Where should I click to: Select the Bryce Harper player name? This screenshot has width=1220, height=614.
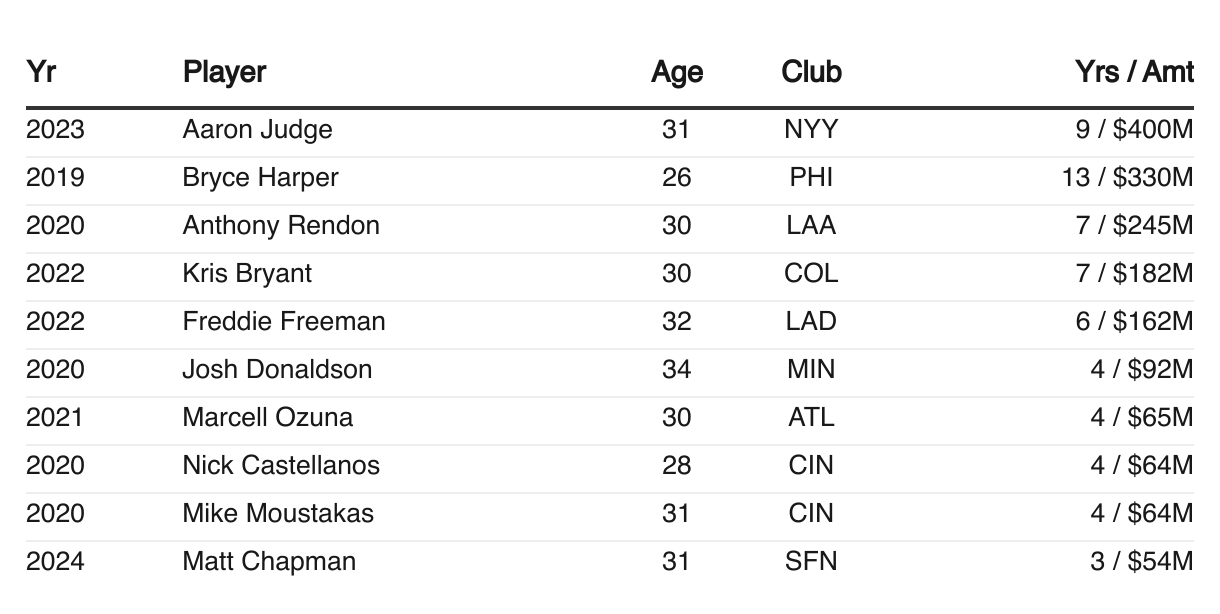click(x=261, y=178)
